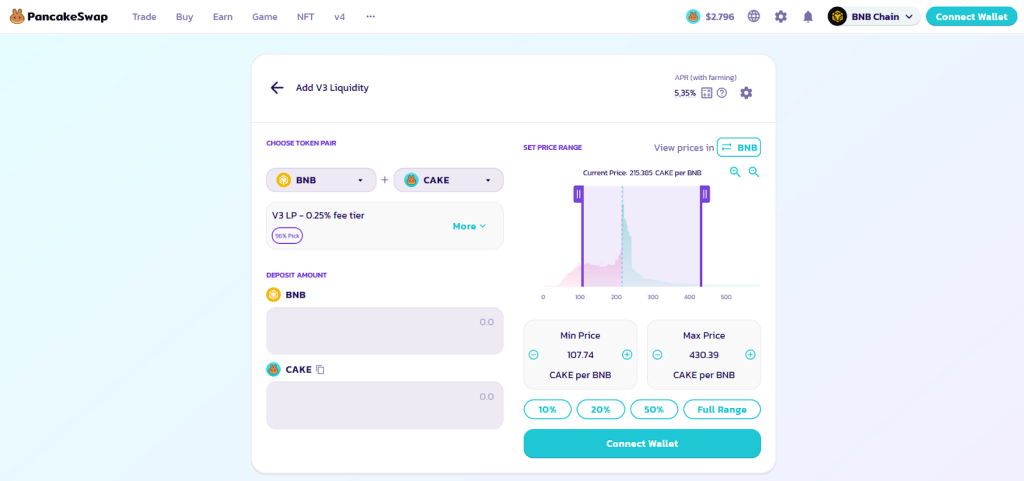This screenshot has height=481, width=1024.
Task: Click the back arrow beside Add V3 Liquidity
Action: 277,88
